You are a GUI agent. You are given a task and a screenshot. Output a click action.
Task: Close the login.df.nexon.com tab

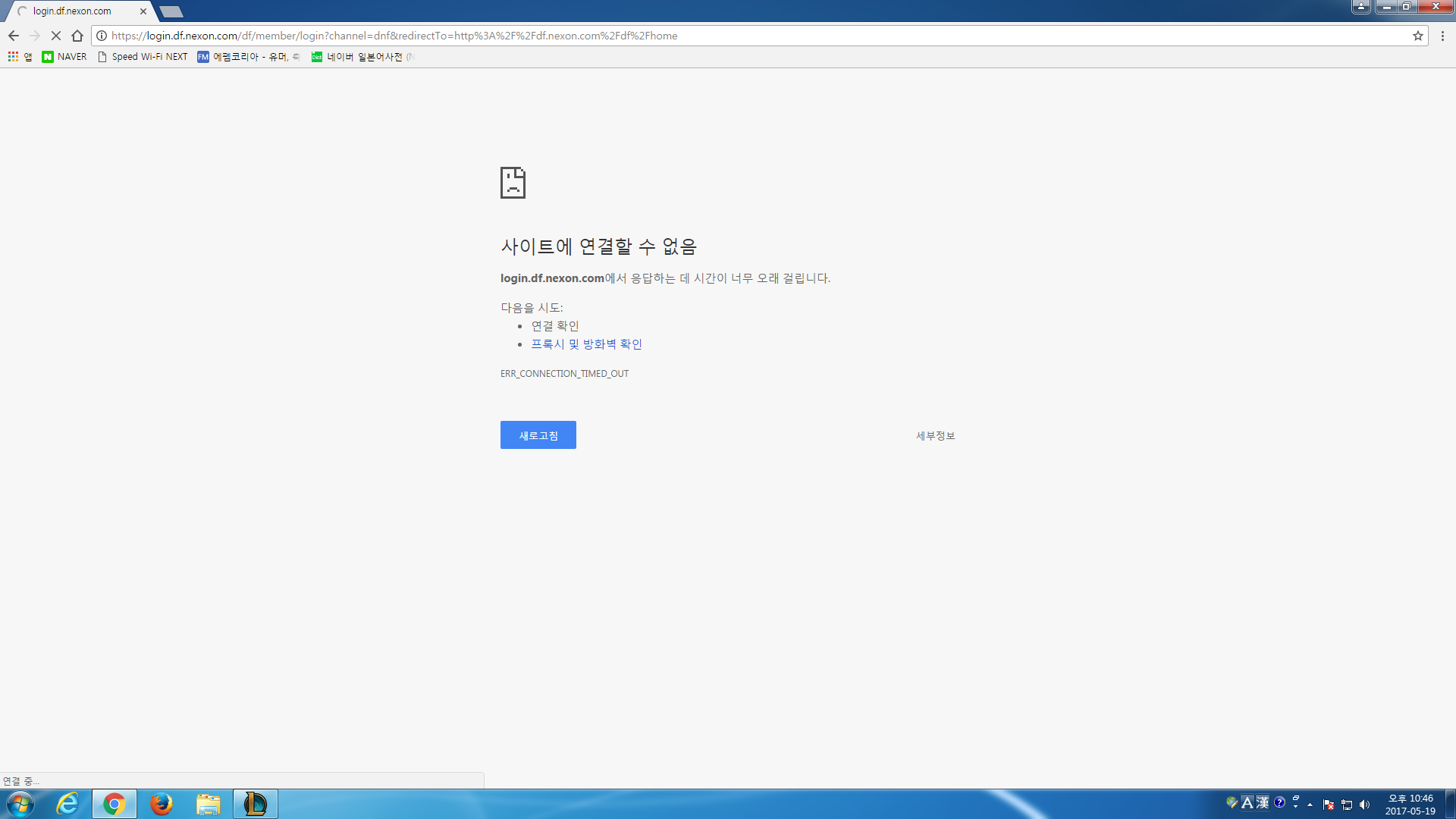pyautogui.click(x=143, y=11)
